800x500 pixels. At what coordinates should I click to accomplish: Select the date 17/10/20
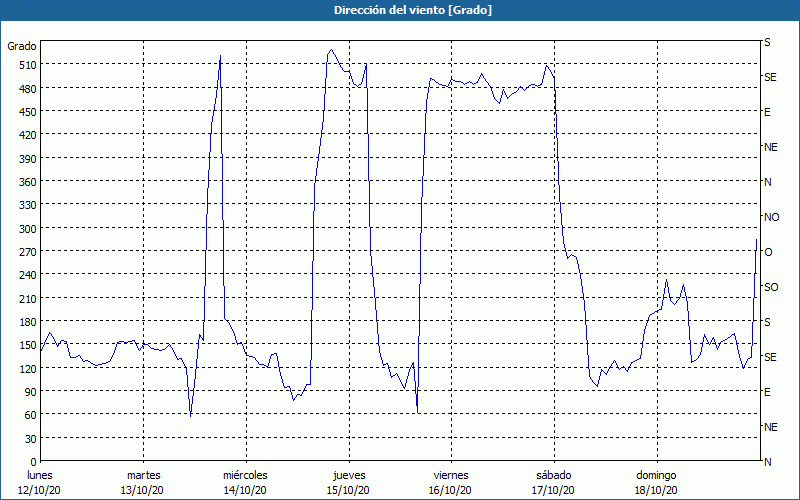[x=553, y=490]
